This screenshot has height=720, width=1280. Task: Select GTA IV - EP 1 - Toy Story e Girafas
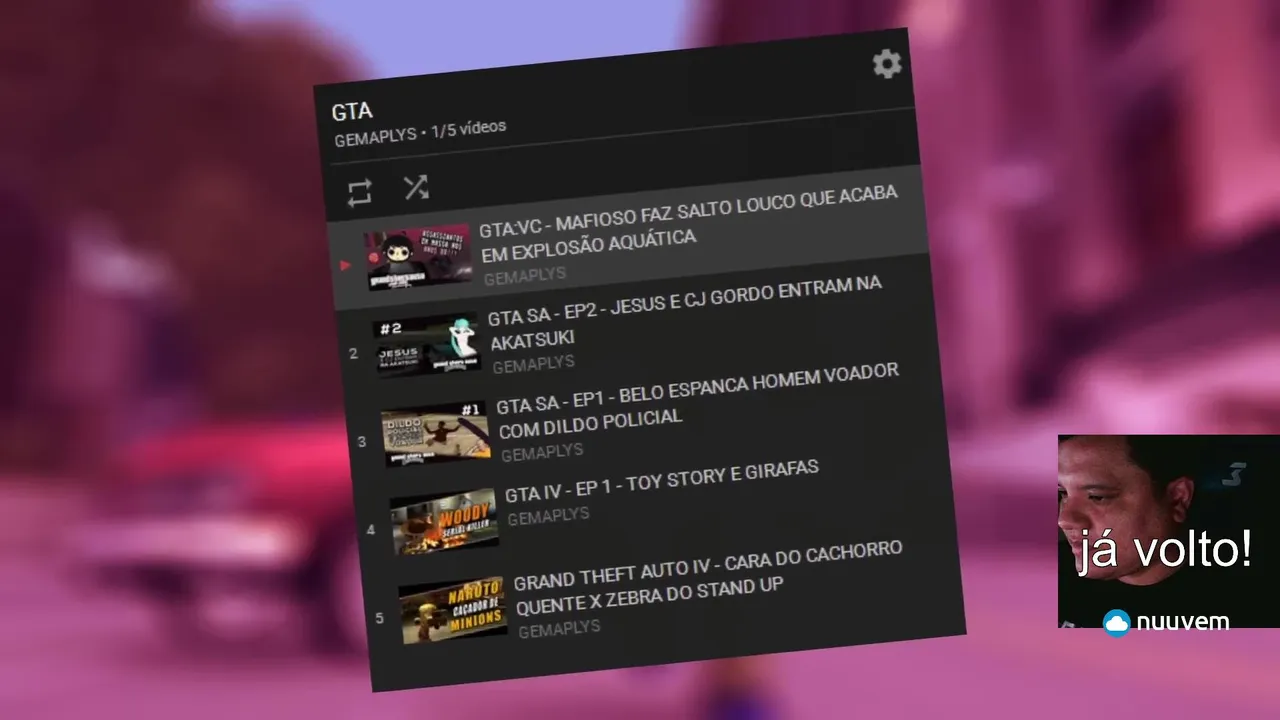662,480
